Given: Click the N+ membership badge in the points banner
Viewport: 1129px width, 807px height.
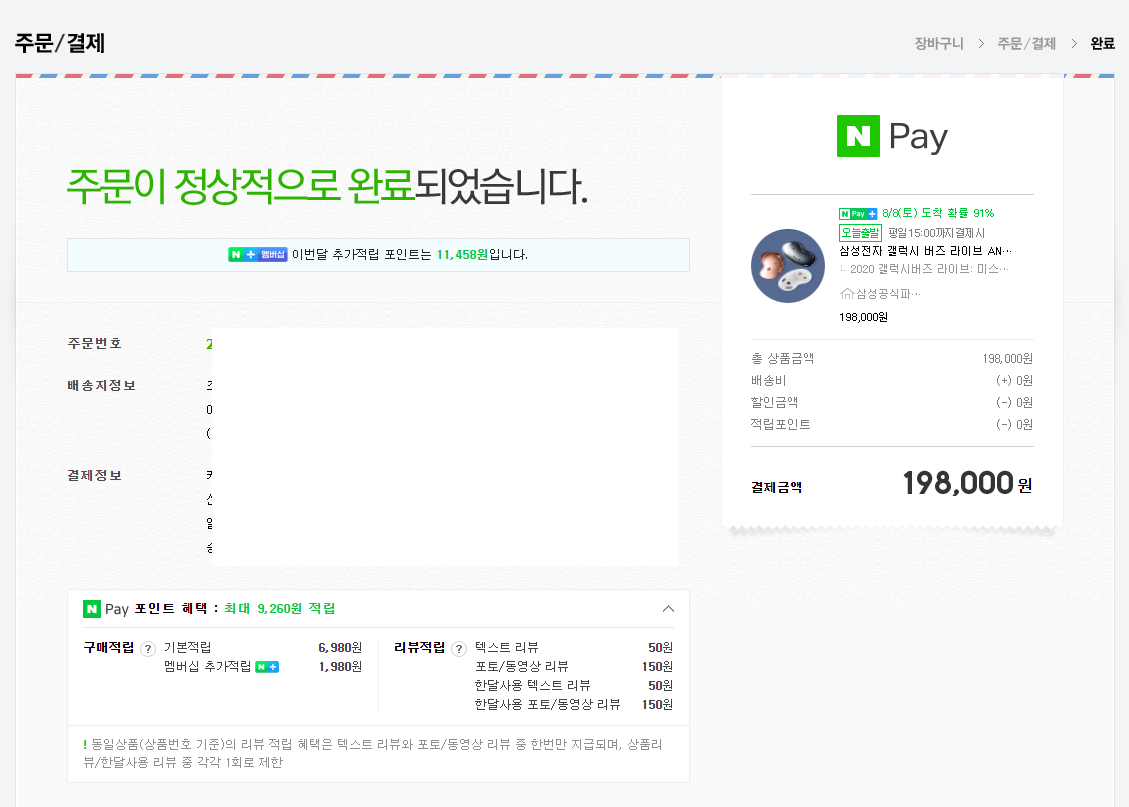Looking at the screenshot, I should (258, 254).
